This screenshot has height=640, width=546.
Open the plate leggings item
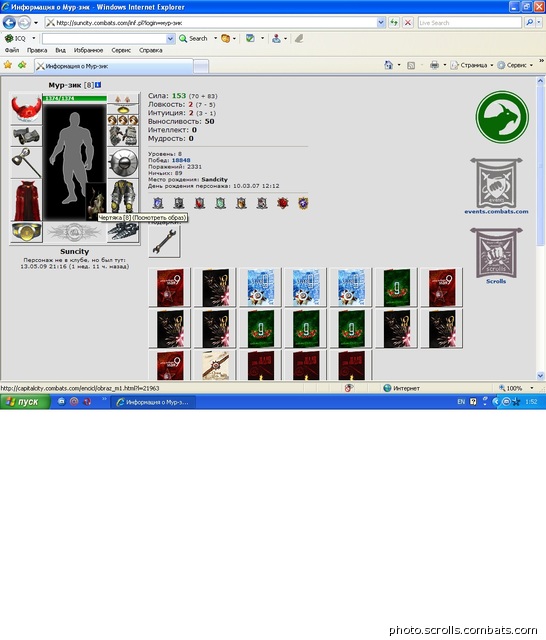[123, 196]
